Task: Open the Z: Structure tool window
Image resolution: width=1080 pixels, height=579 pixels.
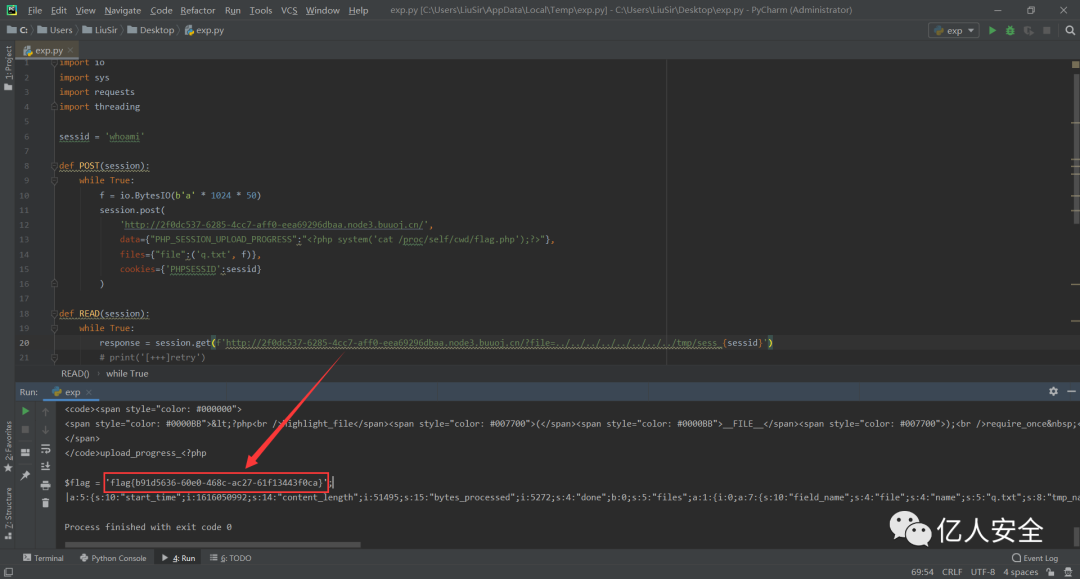Action: coord(8,513)
